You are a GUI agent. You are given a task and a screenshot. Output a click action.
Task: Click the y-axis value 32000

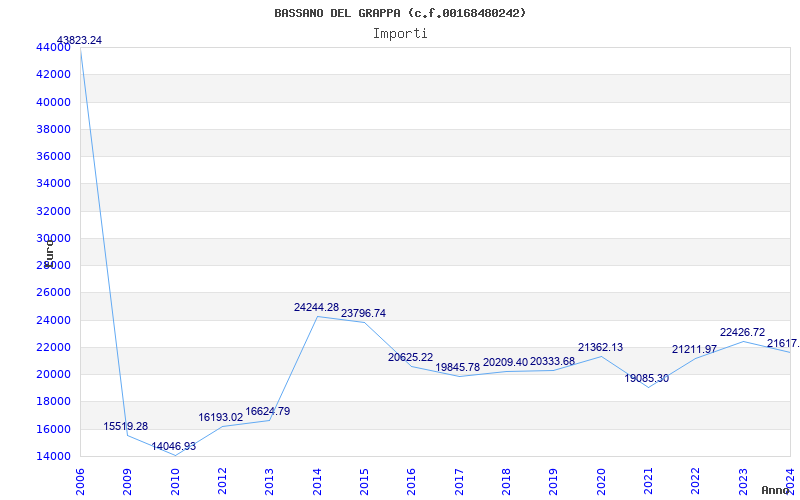(54, 211)
